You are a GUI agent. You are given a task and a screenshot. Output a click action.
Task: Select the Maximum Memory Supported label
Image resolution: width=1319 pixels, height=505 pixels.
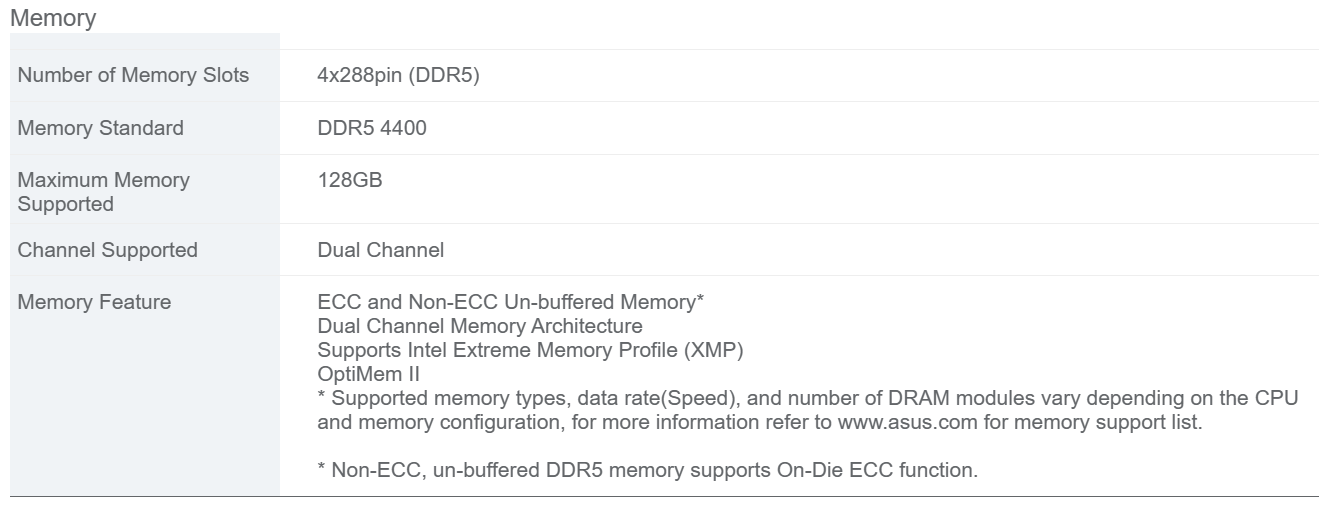pos(103,192)
